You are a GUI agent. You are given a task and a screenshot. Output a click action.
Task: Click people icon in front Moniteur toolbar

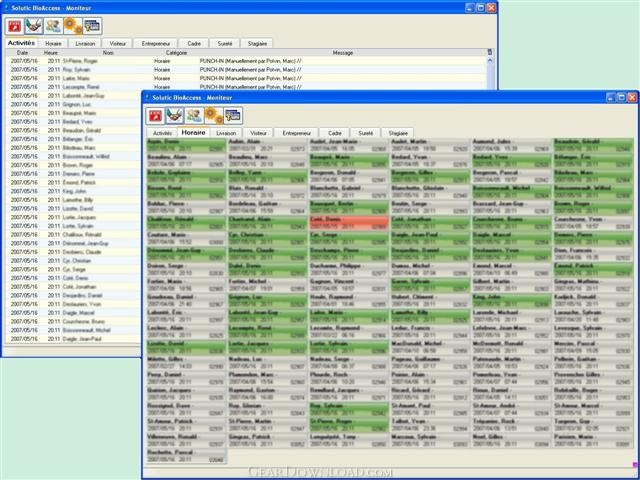pyautogui.click(x=194, y=116)
